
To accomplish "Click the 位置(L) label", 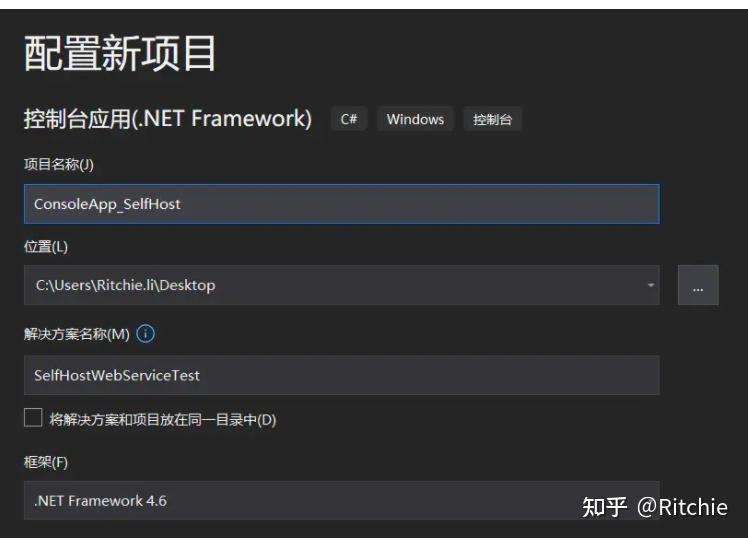I will (x=46, y=247).
